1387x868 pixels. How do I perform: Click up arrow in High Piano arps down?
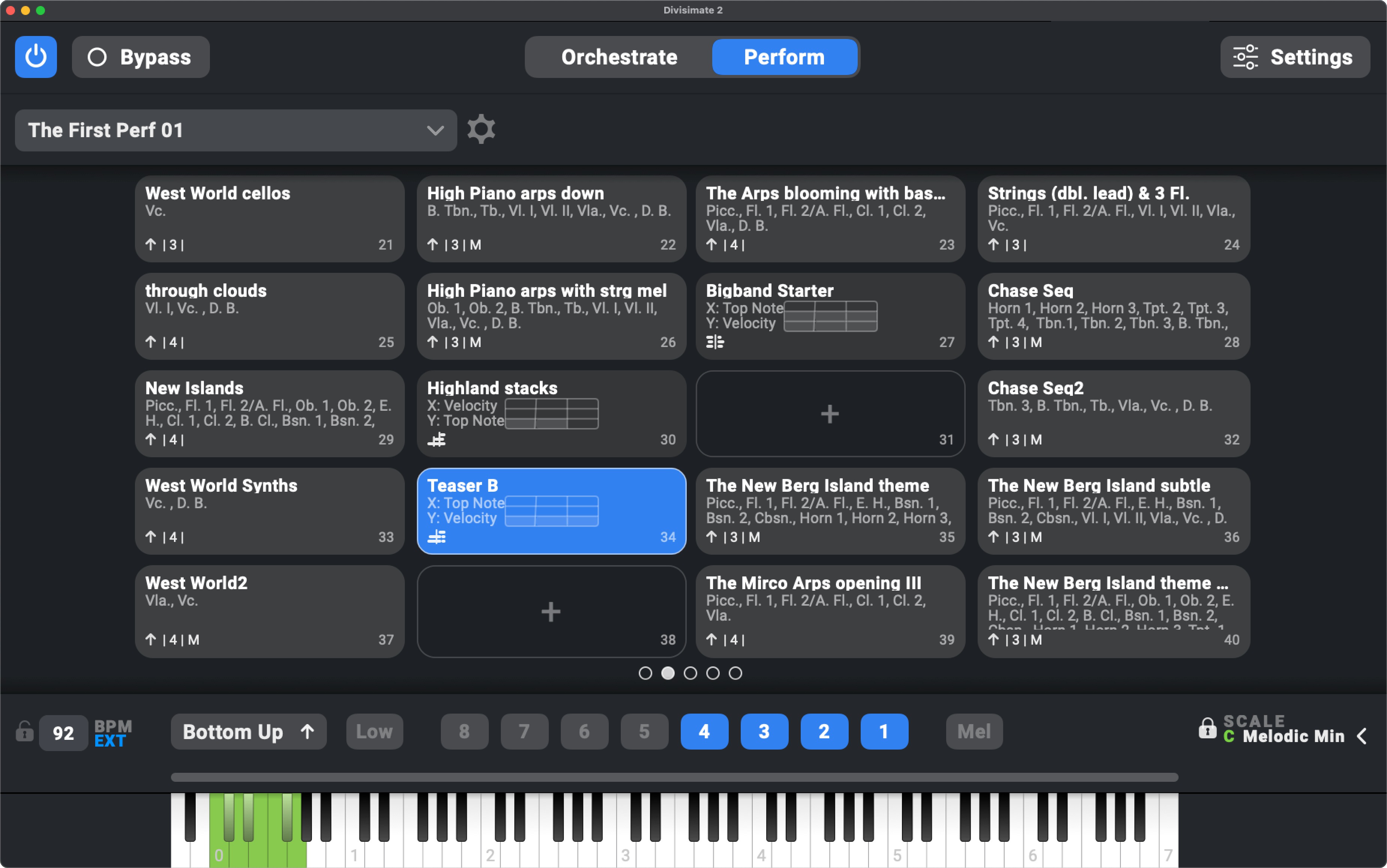pyautogui.click(x=433, y=245)
